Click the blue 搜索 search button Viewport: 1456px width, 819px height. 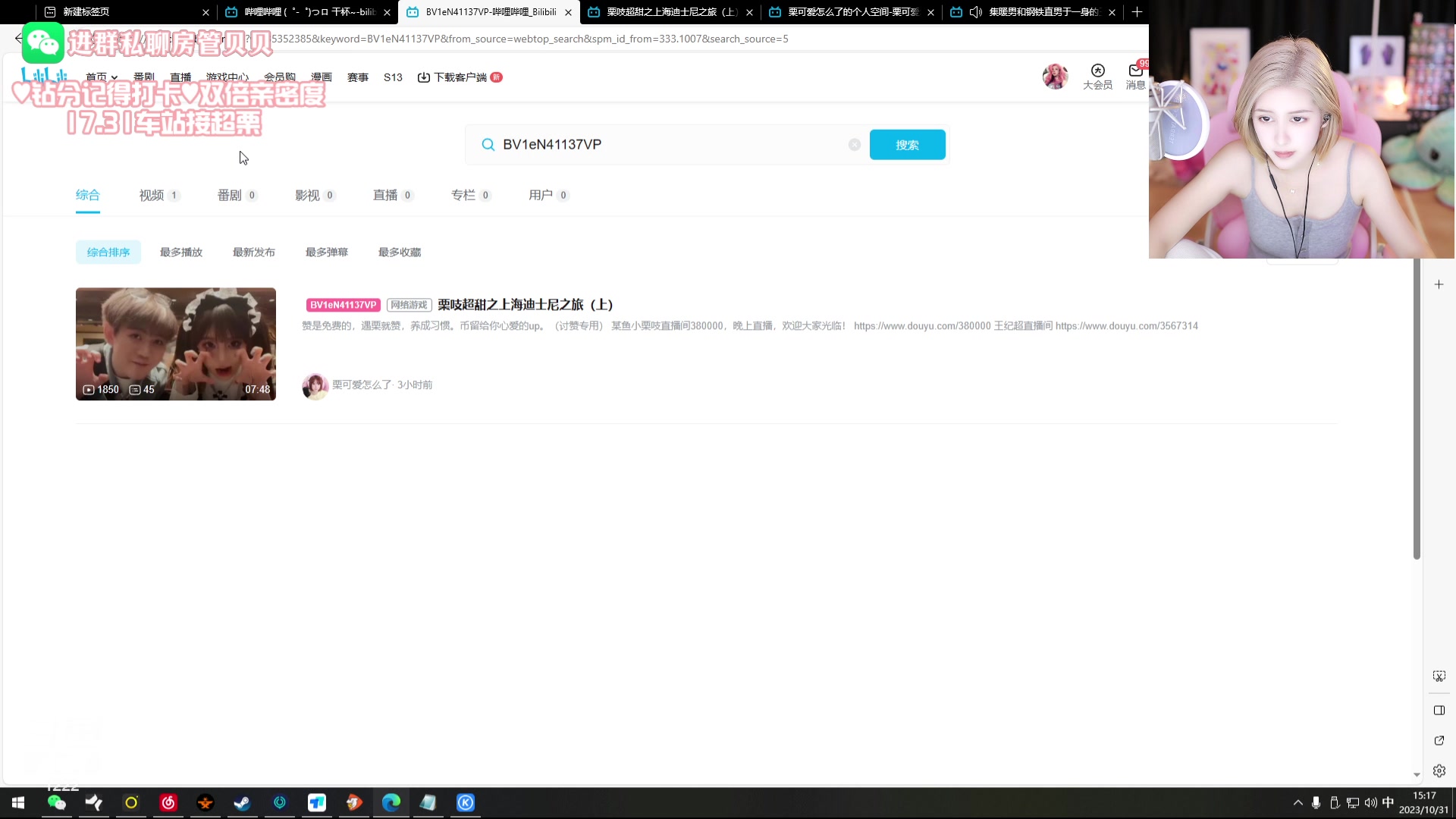coord(907,145)
